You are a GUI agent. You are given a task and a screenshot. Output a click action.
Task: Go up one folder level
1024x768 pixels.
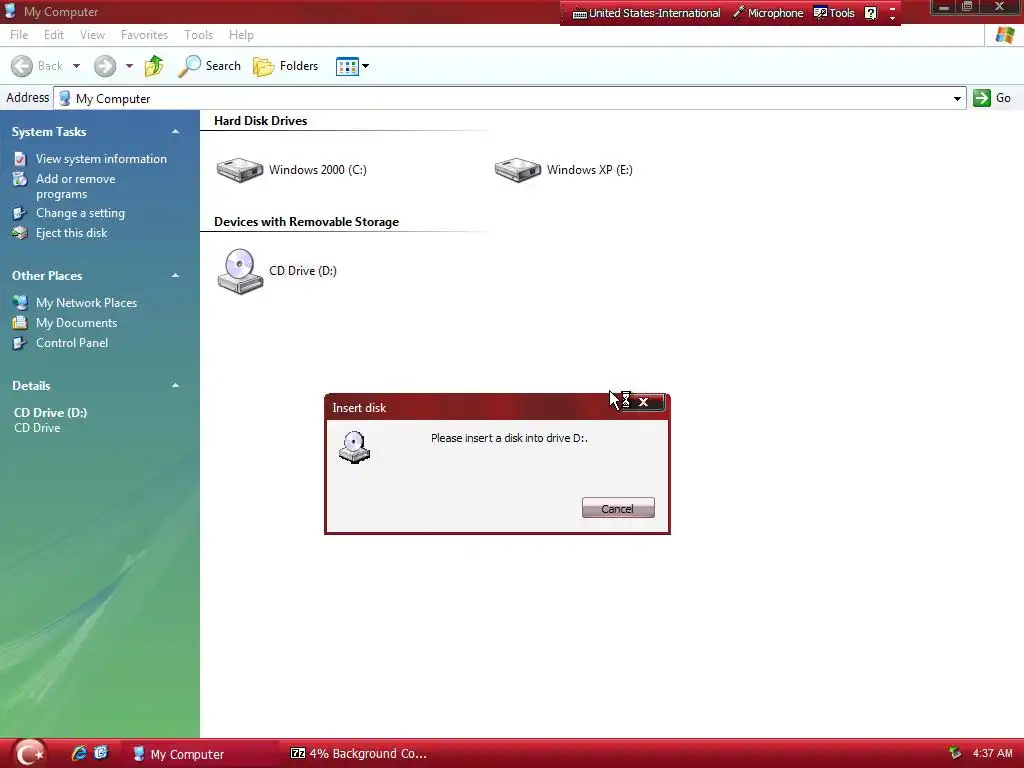[154, 66]
